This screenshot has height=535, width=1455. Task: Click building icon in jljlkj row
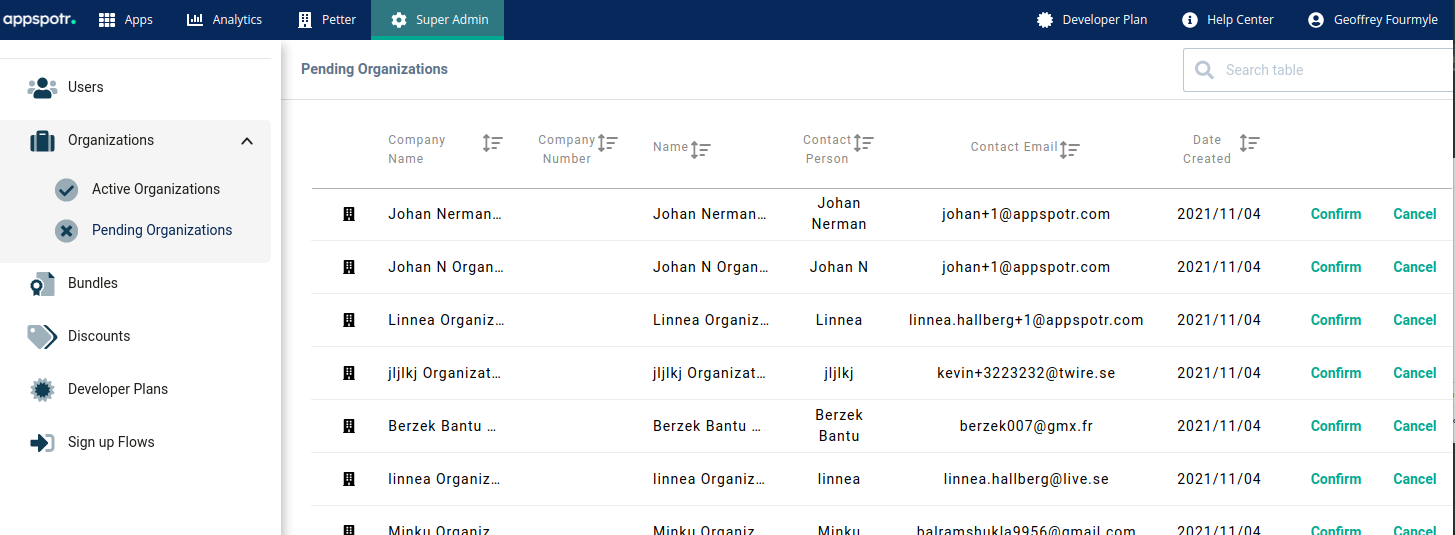click(349, 373)
